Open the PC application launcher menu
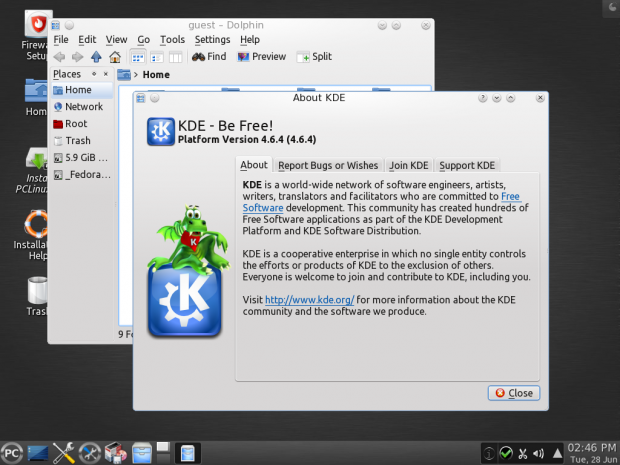 (x=11, y=453)
